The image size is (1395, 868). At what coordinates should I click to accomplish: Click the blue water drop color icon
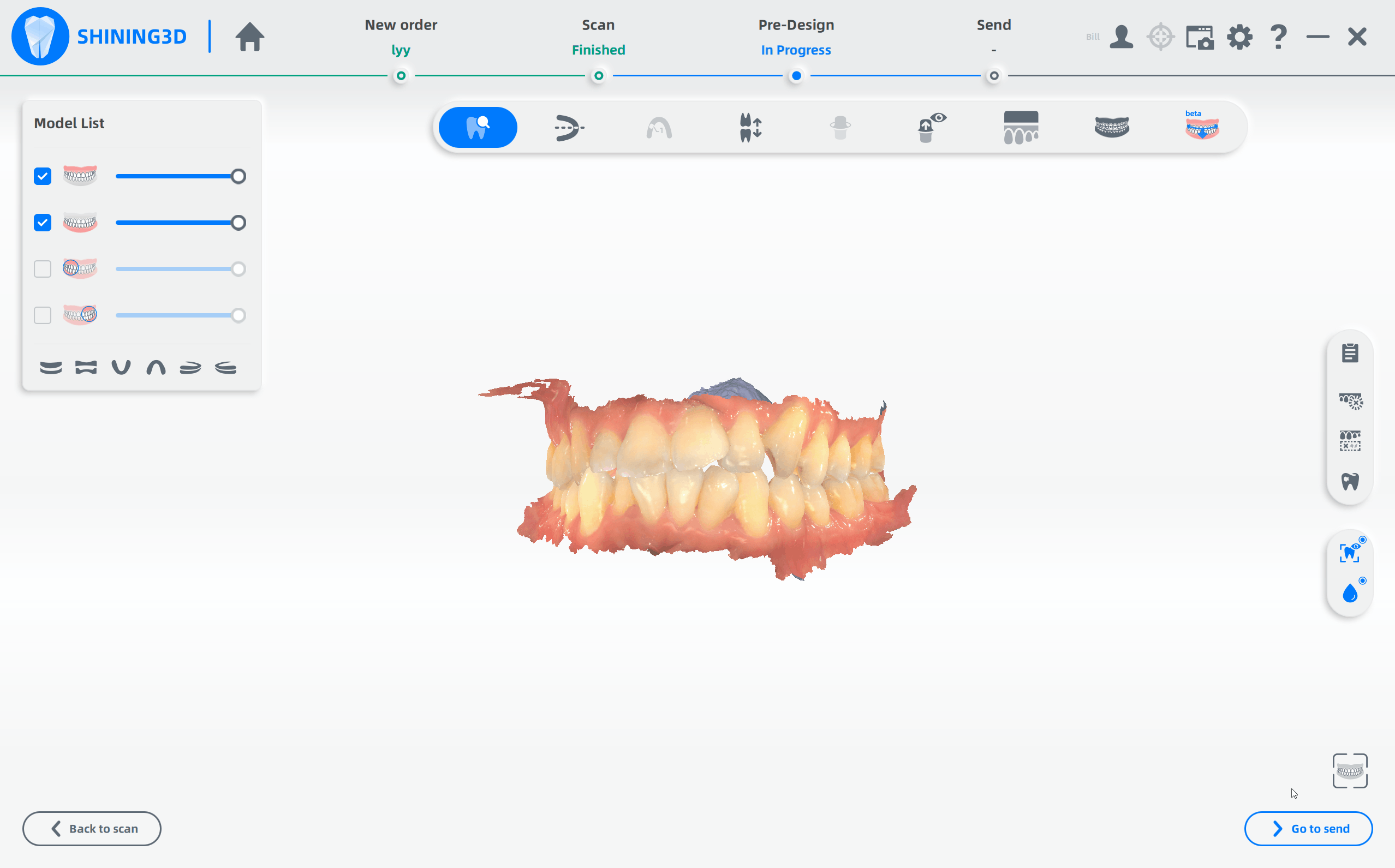coord(1351,592)
